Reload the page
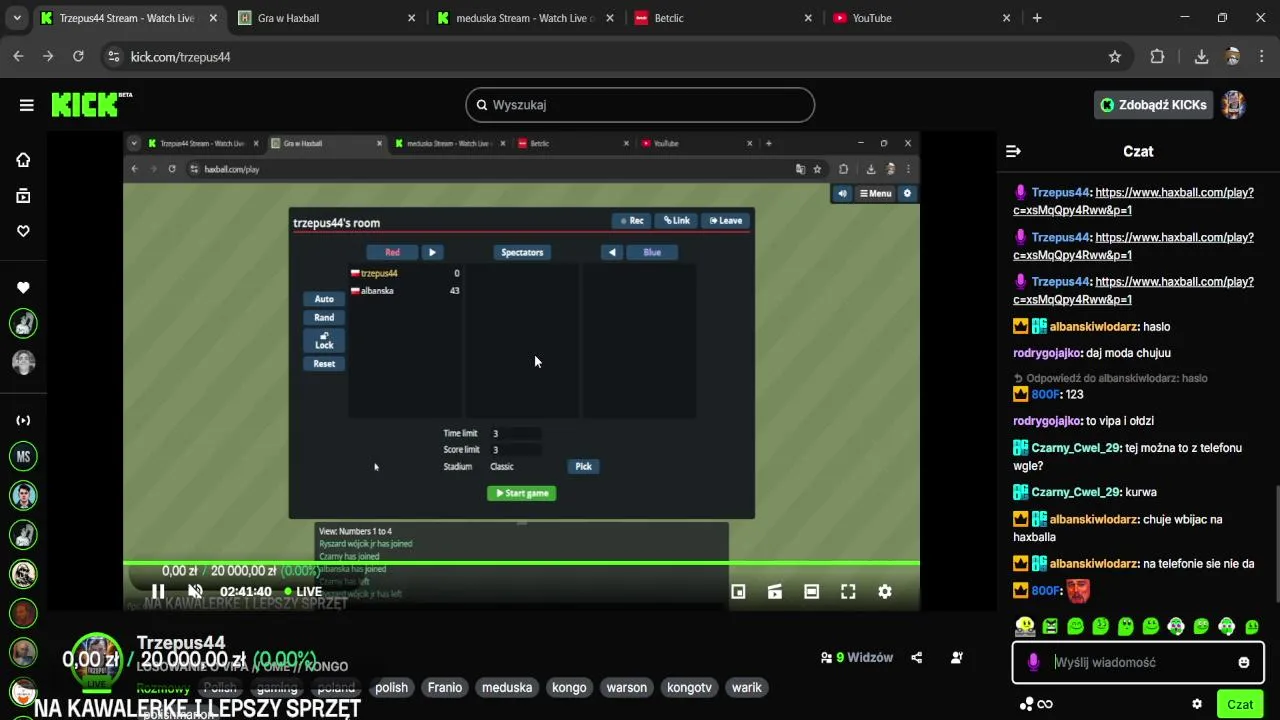1280x720 pixels. [x=78, y=57]
